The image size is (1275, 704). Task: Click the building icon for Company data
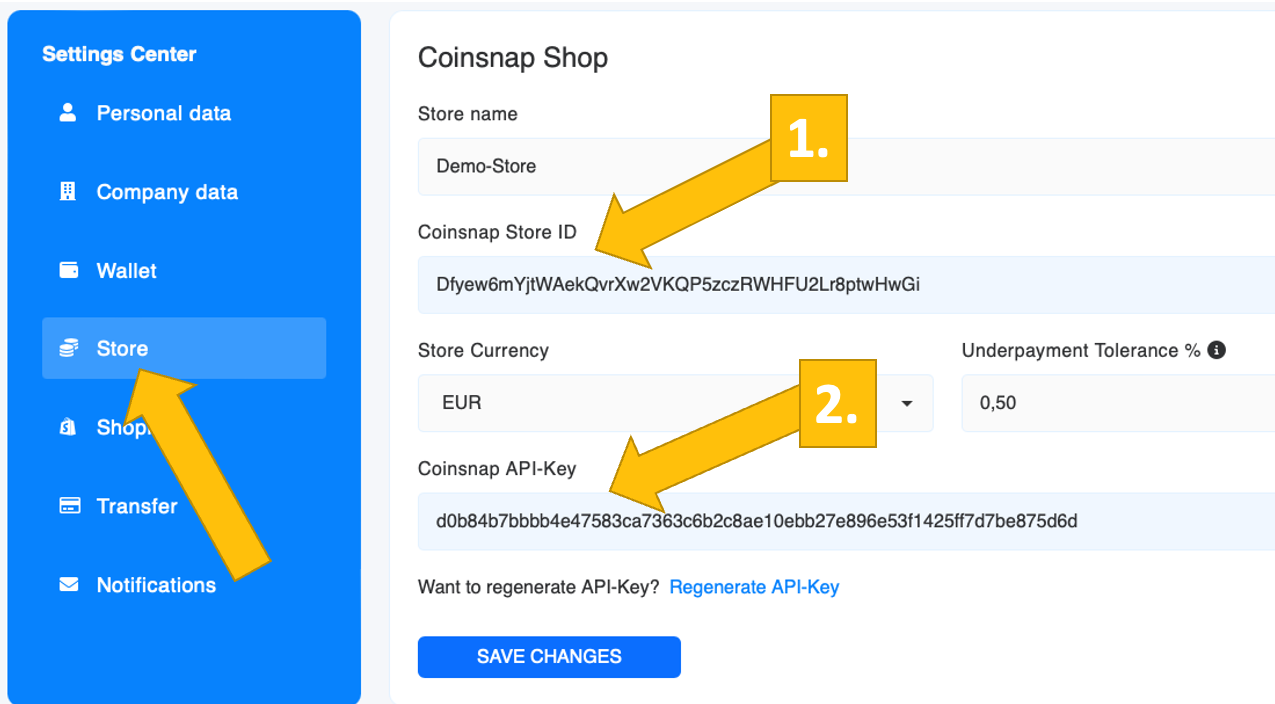pos(68,192)
